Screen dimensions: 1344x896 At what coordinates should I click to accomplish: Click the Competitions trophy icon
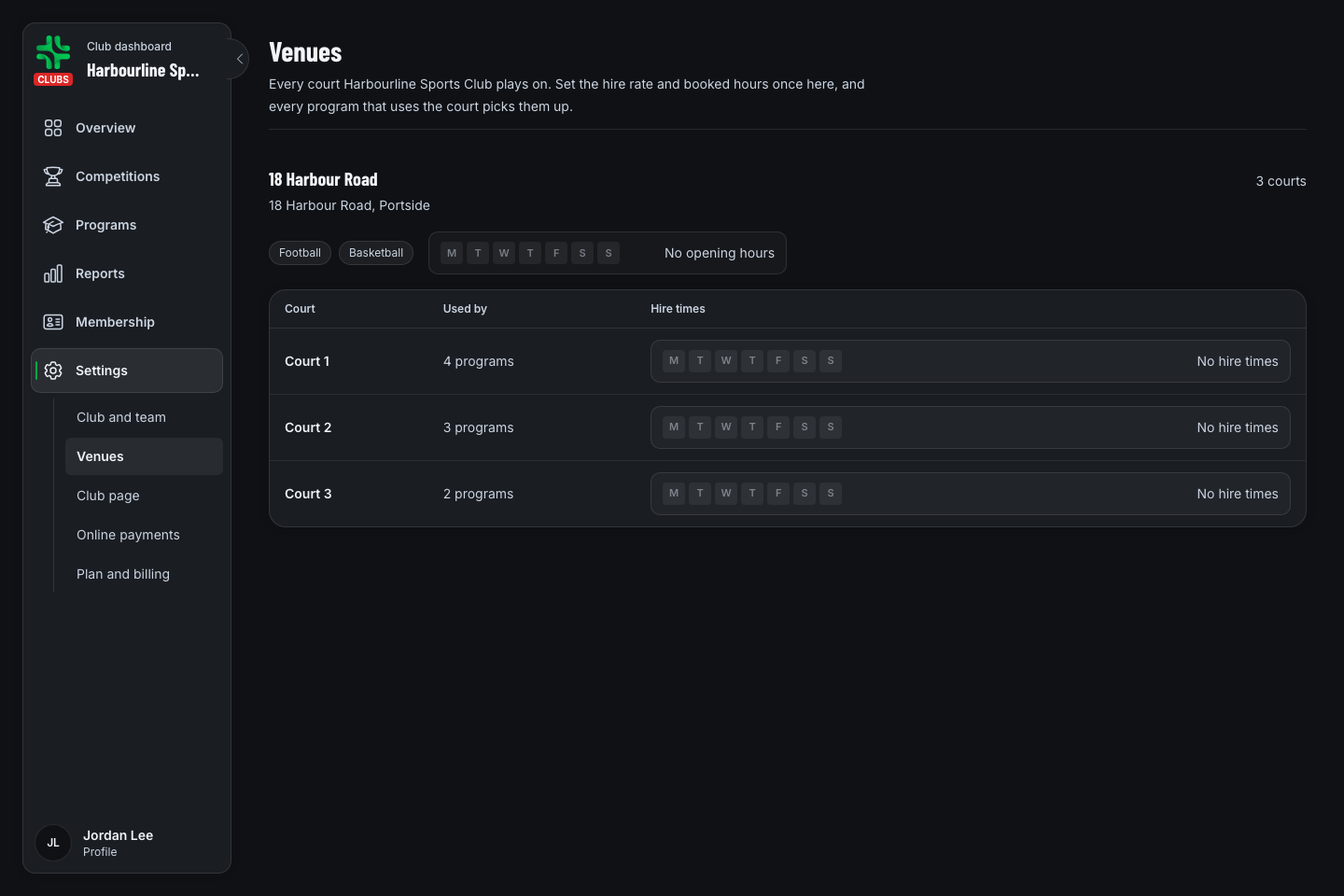pos(53,176)
